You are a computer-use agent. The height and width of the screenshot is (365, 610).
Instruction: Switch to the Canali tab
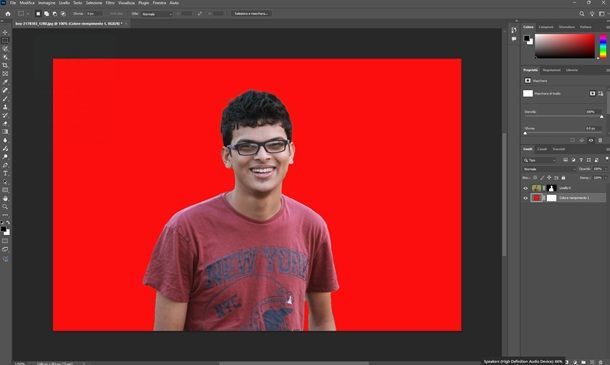coord(542,149)
